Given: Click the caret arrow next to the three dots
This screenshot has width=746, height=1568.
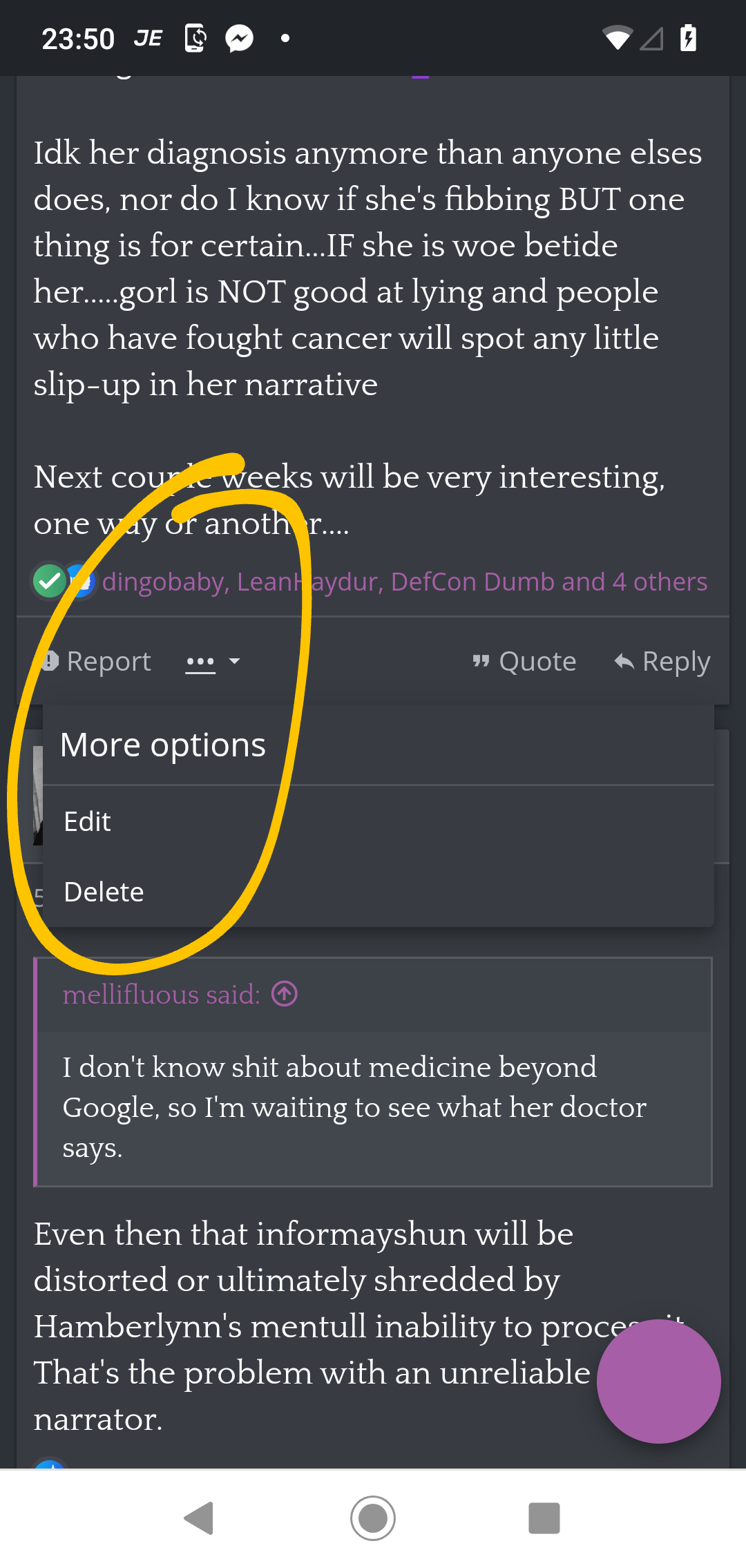Looking at the screenshot, I should pos(234,661).
